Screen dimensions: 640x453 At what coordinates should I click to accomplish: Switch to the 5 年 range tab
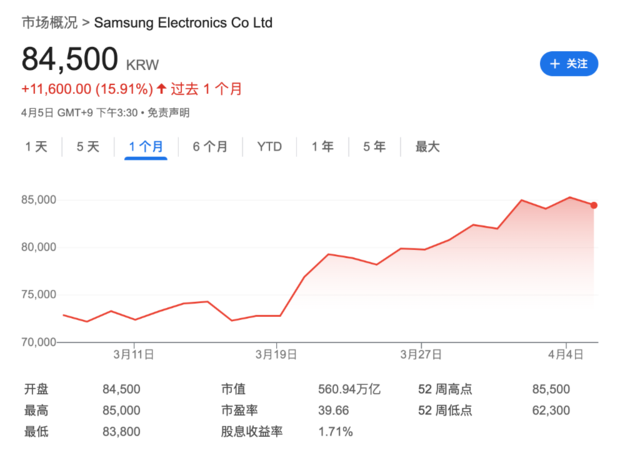coord(375,147)
